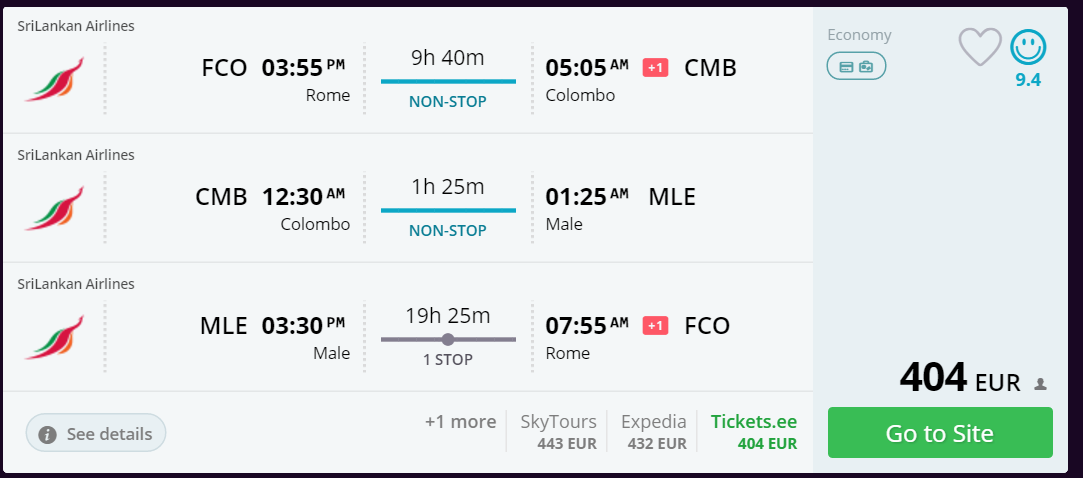
Task: Select the Rome to Colombo flight row
Action: click(408, 70)
